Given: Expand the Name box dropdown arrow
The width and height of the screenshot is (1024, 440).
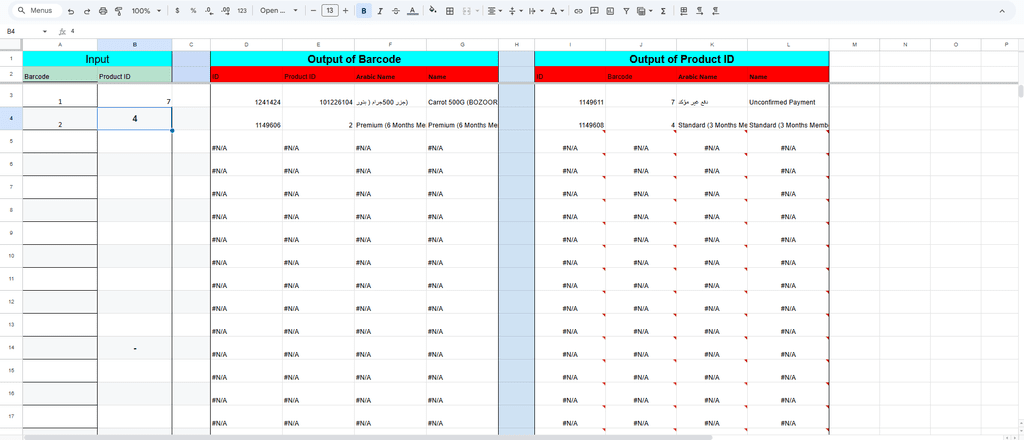Looking at the screenshot, I should (x=45, y=31).
